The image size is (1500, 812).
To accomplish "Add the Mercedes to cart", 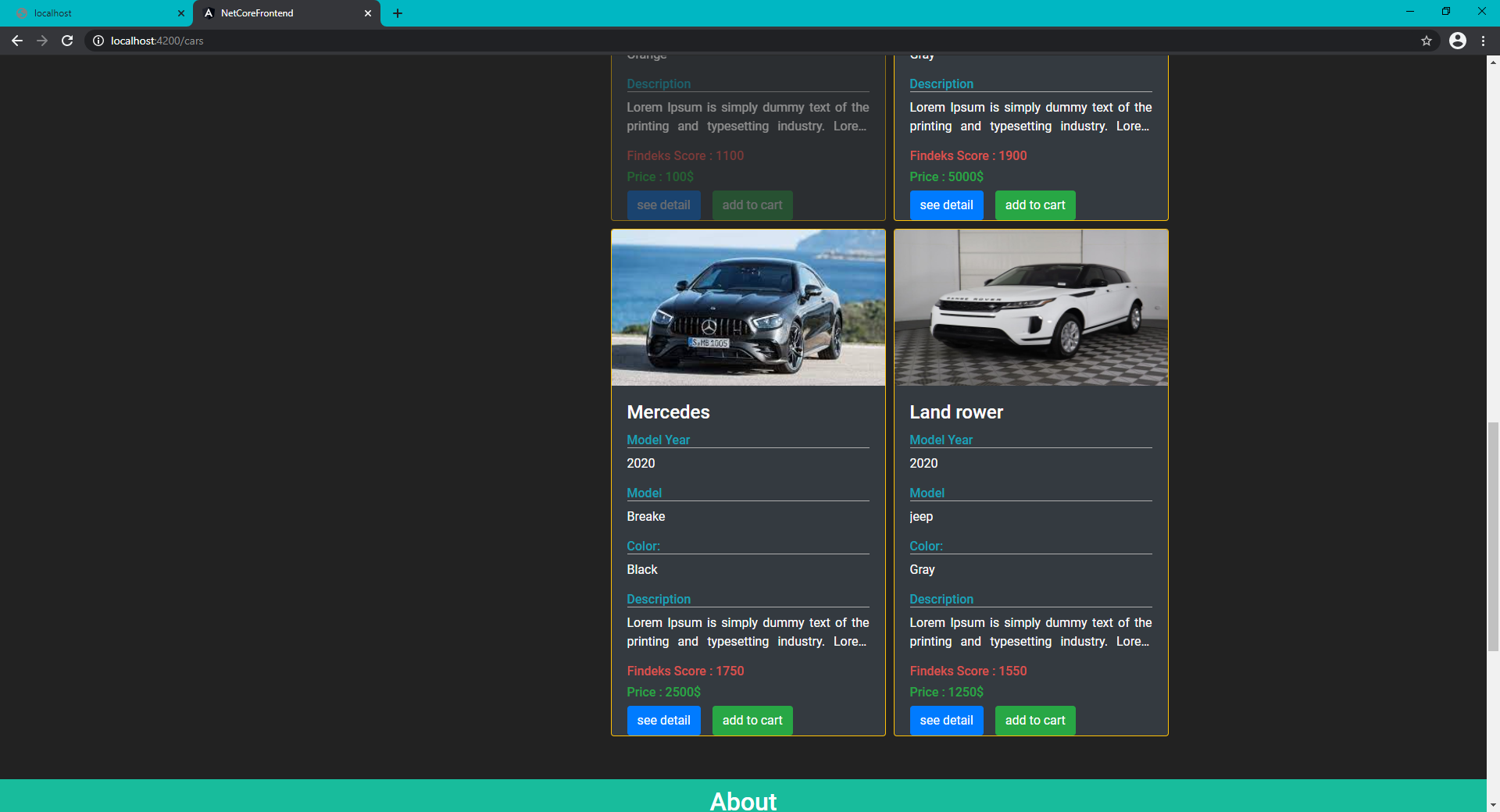I will pos(752,721).
